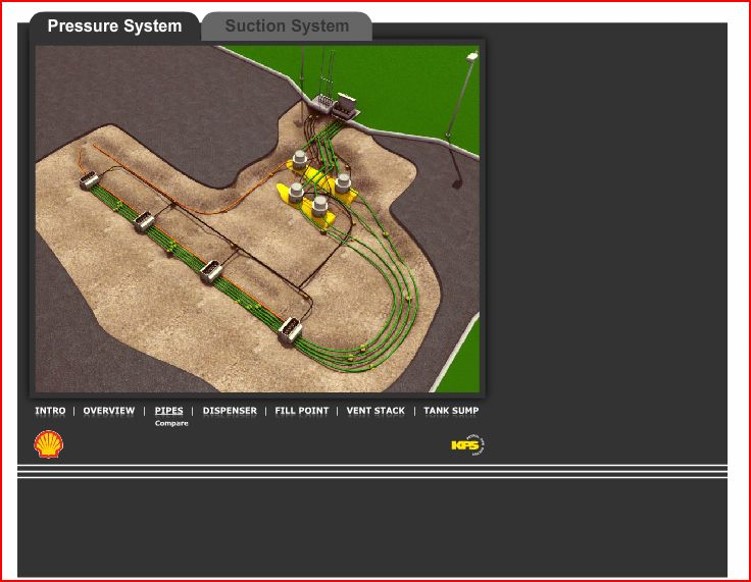751x582 pixels.
Task: Switch to the Suction System tab
Action: 287,26
